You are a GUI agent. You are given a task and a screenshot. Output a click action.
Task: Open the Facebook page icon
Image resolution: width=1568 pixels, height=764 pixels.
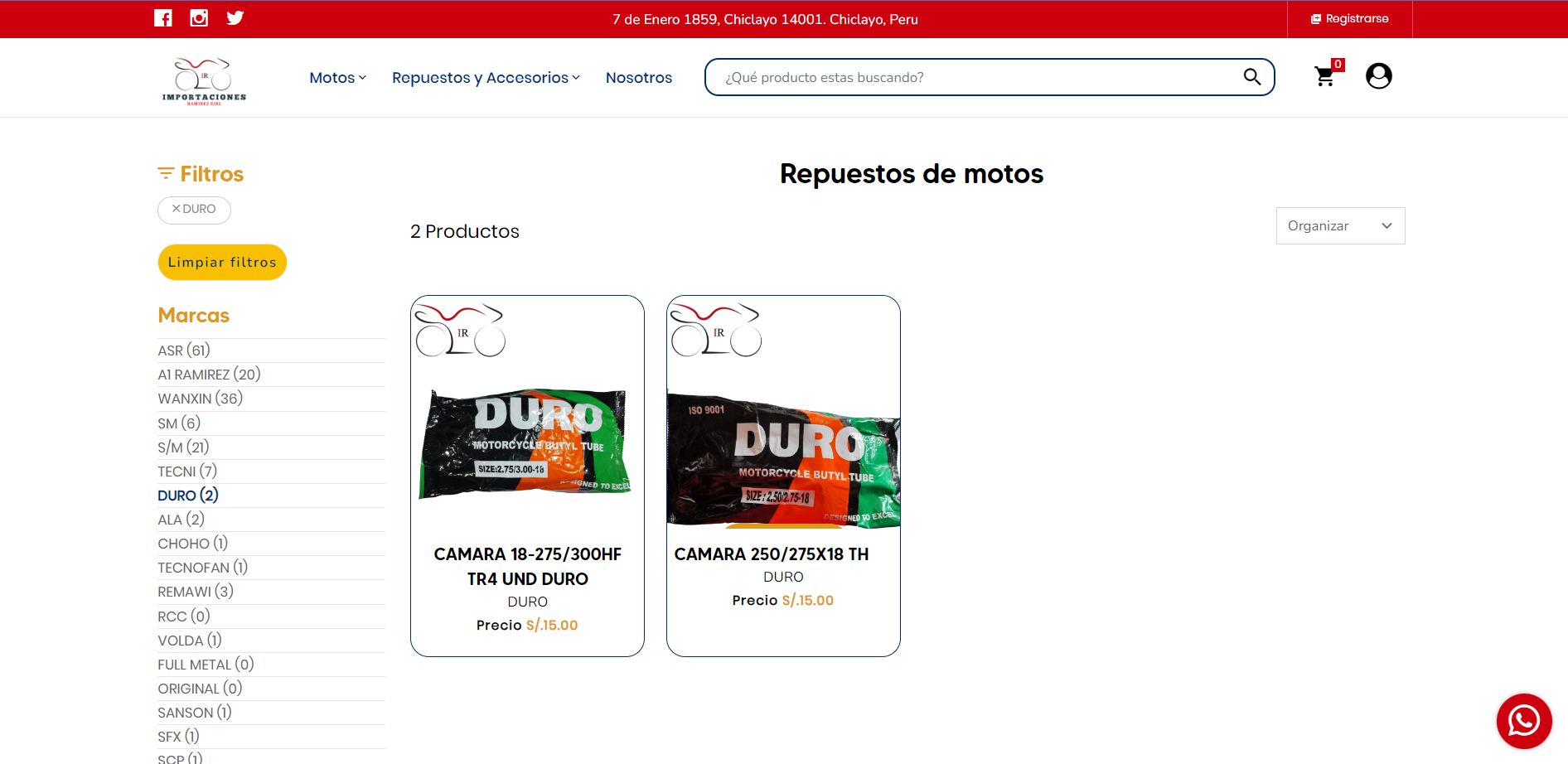coord(163,18)
